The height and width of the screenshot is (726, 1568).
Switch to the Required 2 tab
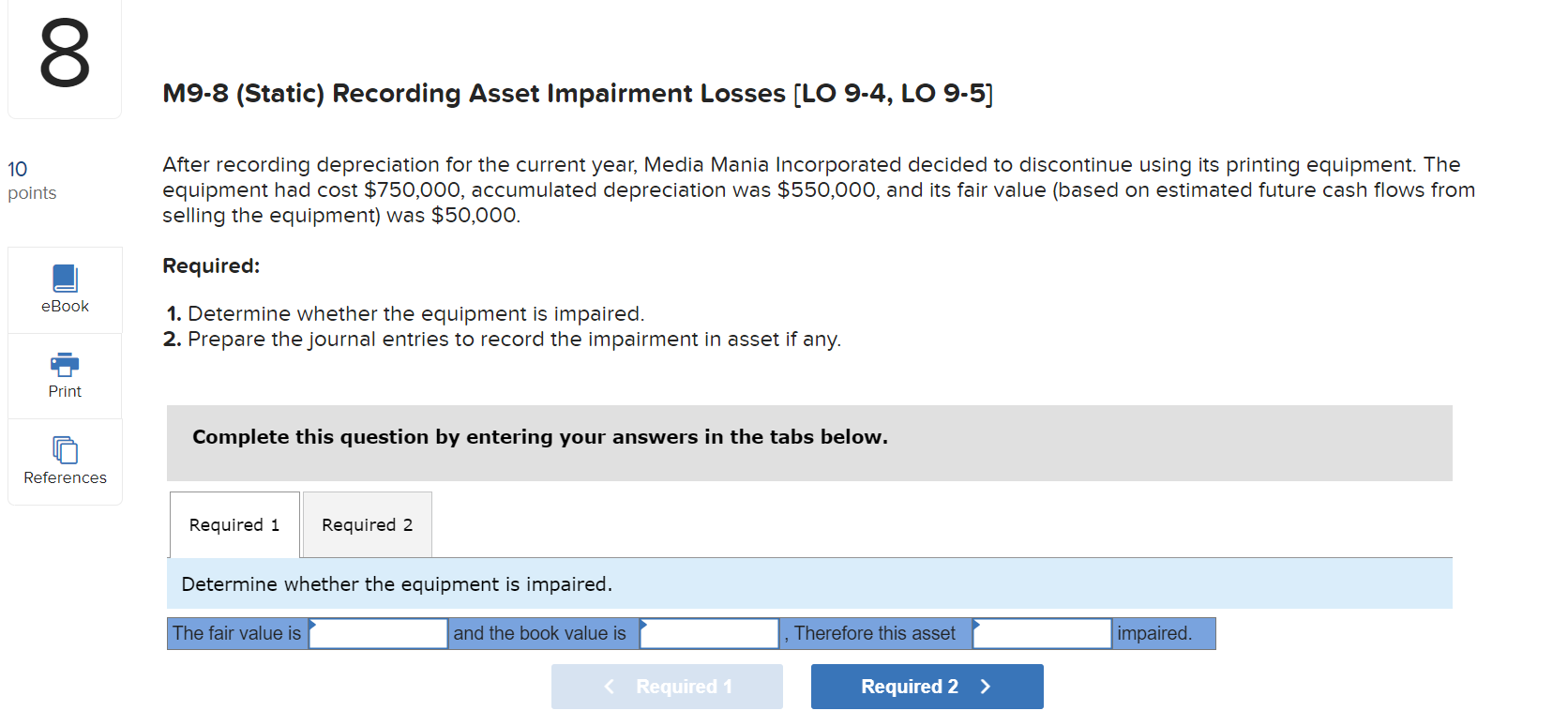[x=366, y=524]
